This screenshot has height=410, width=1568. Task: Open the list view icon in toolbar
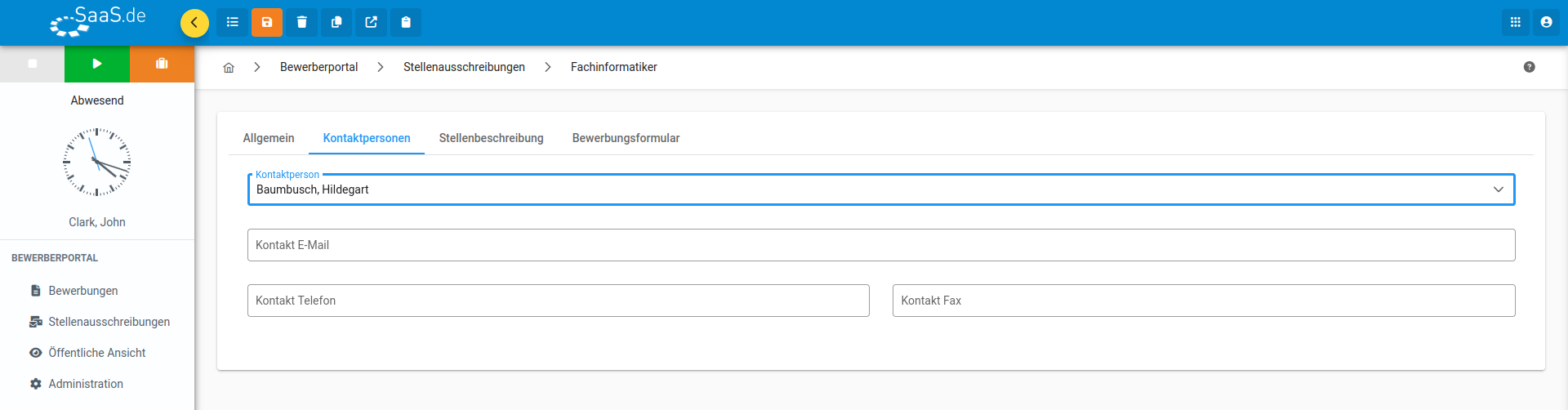233,22
